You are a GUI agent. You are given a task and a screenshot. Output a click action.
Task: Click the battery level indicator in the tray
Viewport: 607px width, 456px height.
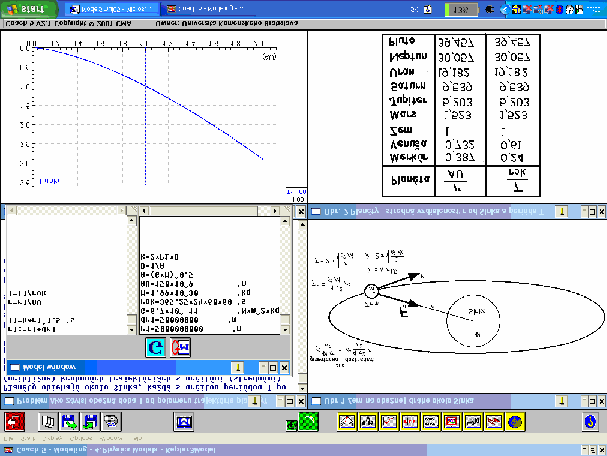tap(461, 9)
